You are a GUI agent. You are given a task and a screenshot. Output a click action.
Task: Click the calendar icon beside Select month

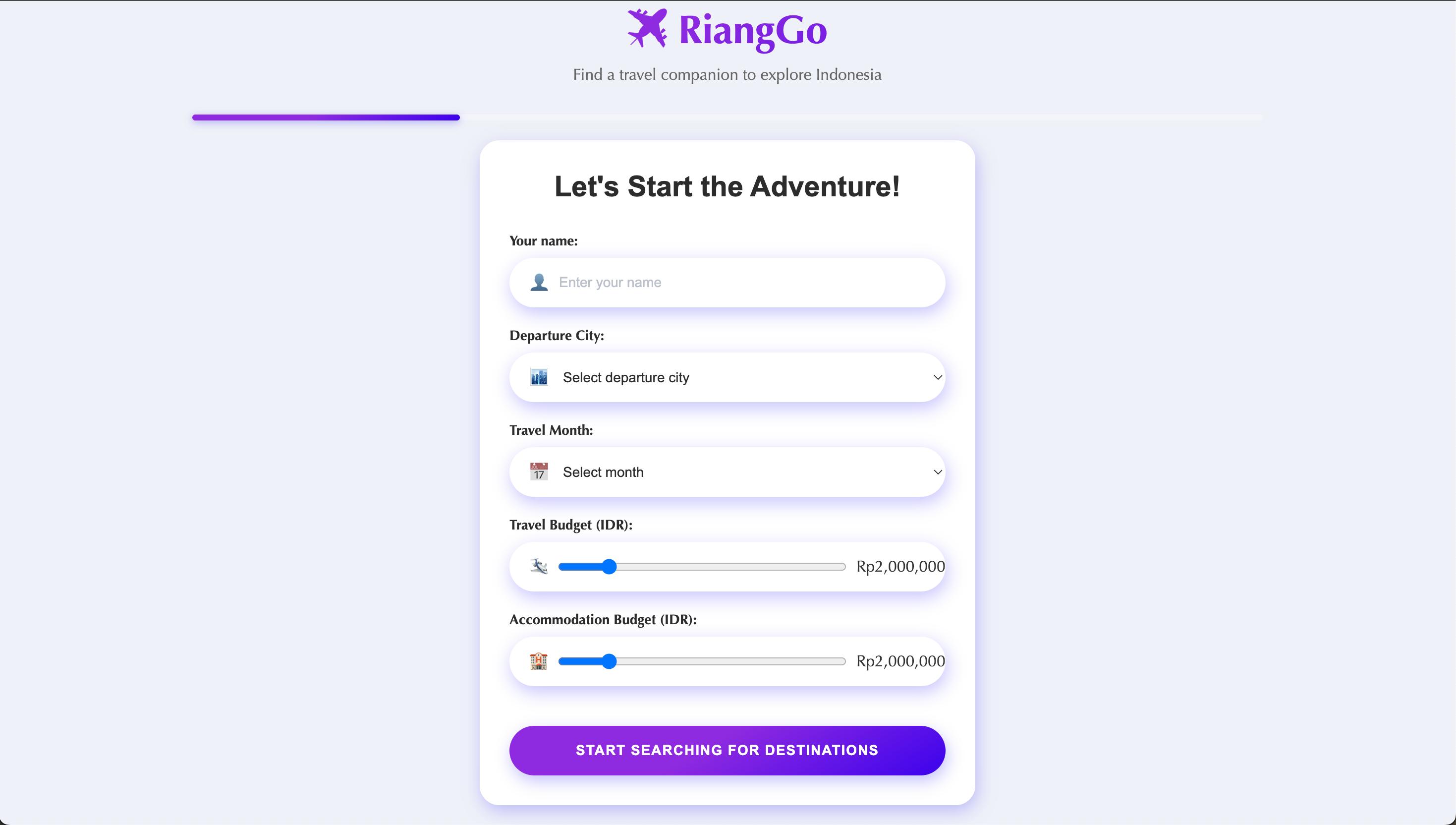pyautogui.click(x=539, y=471)
